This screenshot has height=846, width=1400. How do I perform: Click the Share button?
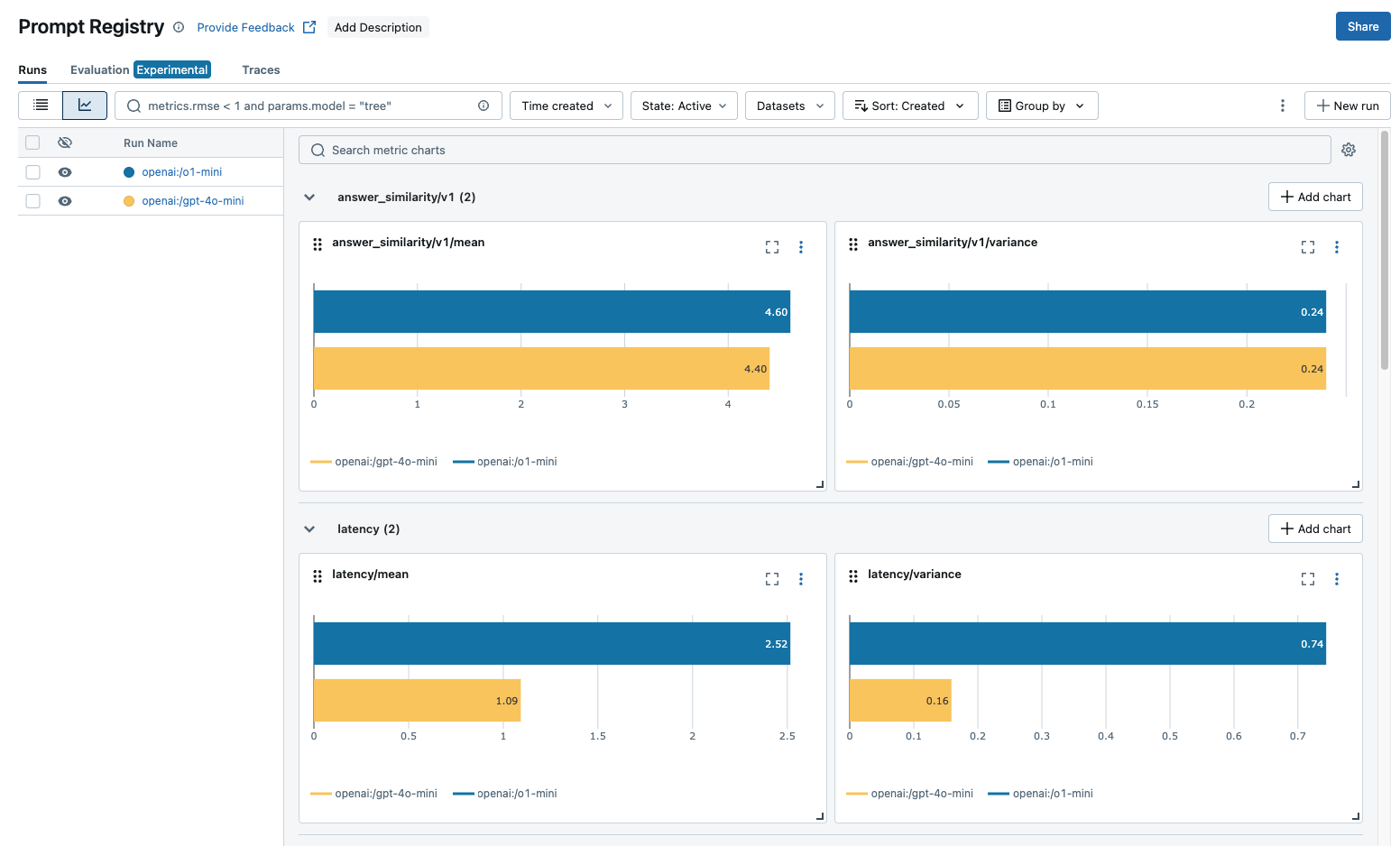point(1362,26)
